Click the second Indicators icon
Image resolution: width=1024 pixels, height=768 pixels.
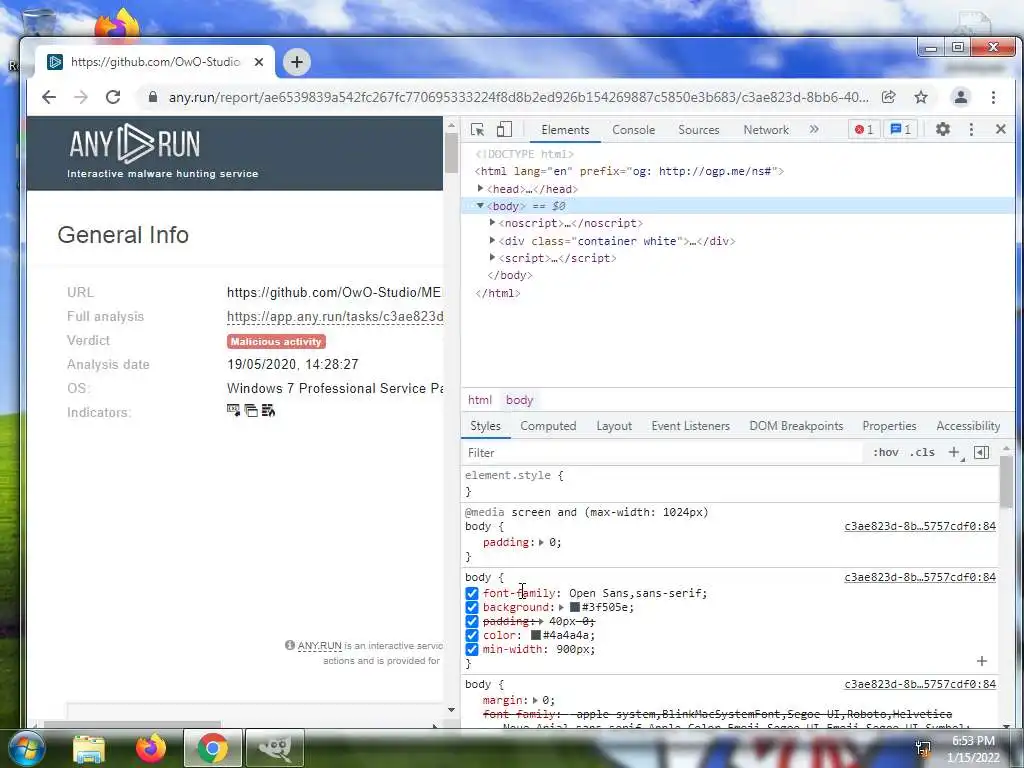pos(251,410)
